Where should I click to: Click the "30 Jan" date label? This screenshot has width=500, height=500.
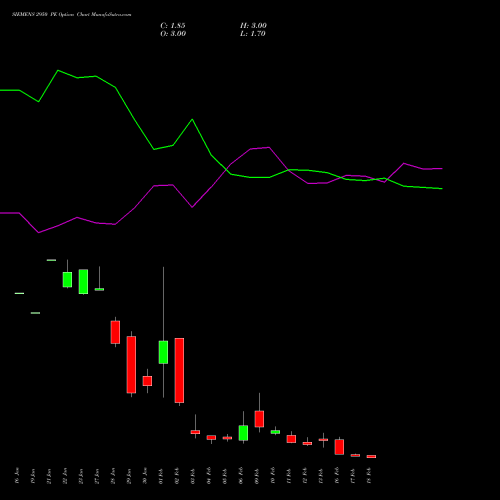pos(145,476)
